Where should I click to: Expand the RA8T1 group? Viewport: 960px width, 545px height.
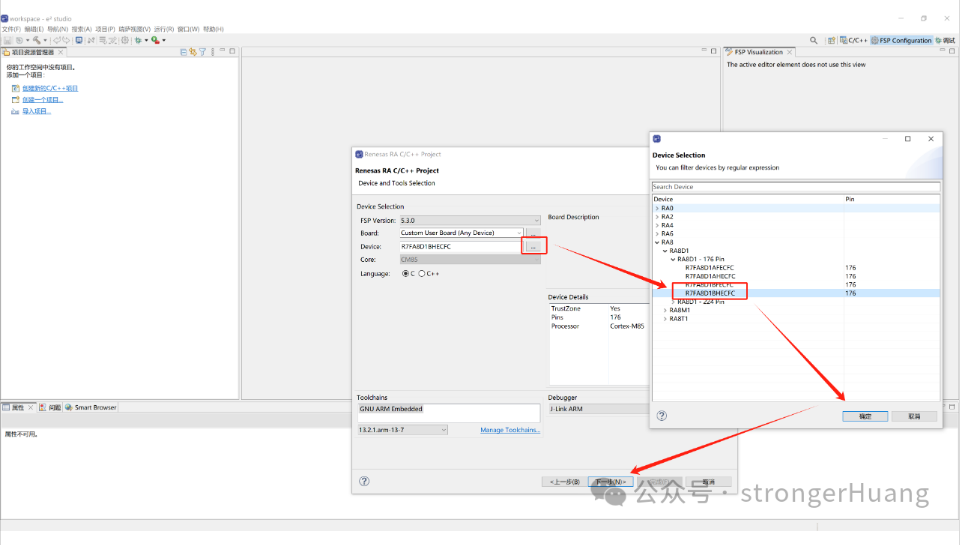(665, 319)
